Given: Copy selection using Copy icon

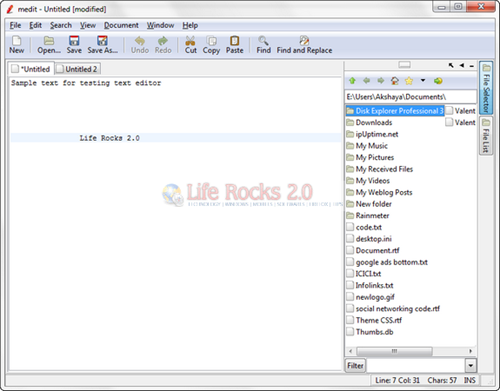Looking at the screenshot, I should coord(211,45).
